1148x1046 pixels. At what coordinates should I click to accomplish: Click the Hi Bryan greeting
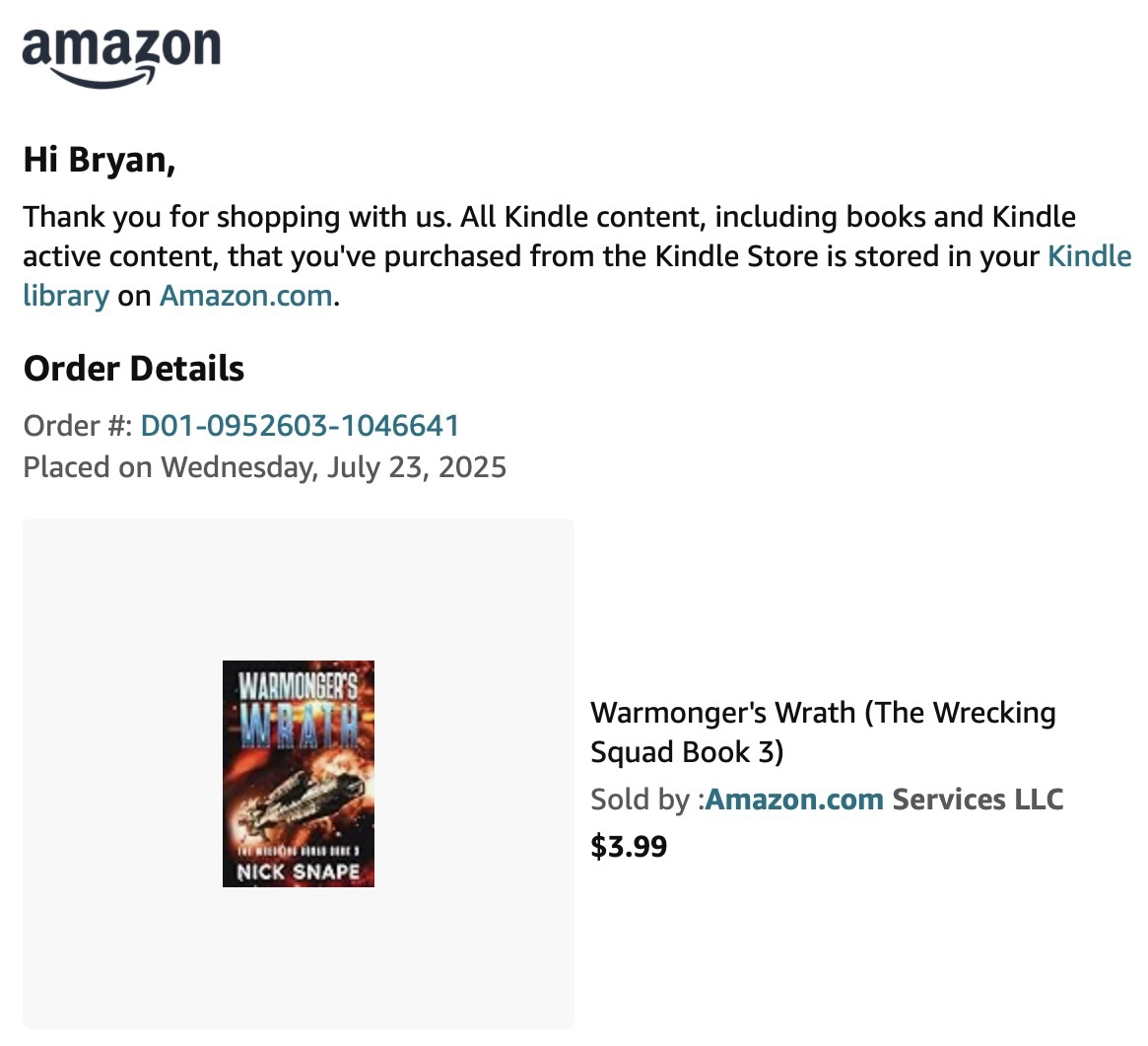pyautogui.click(x=100, y=160)
